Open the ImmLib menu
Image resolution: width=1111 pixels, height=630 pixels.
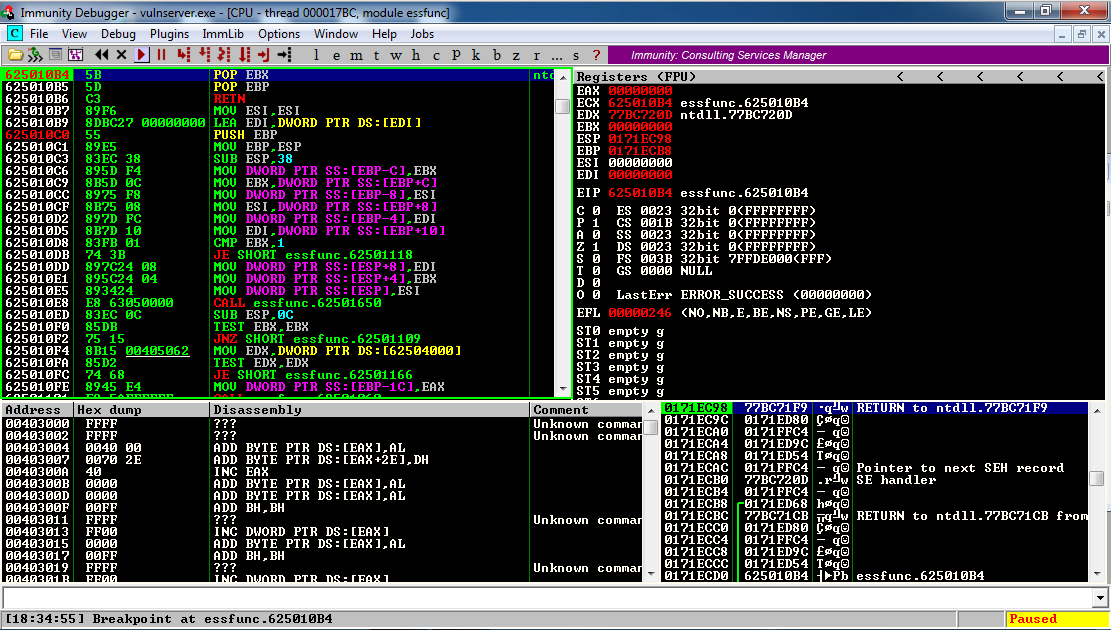223,34
